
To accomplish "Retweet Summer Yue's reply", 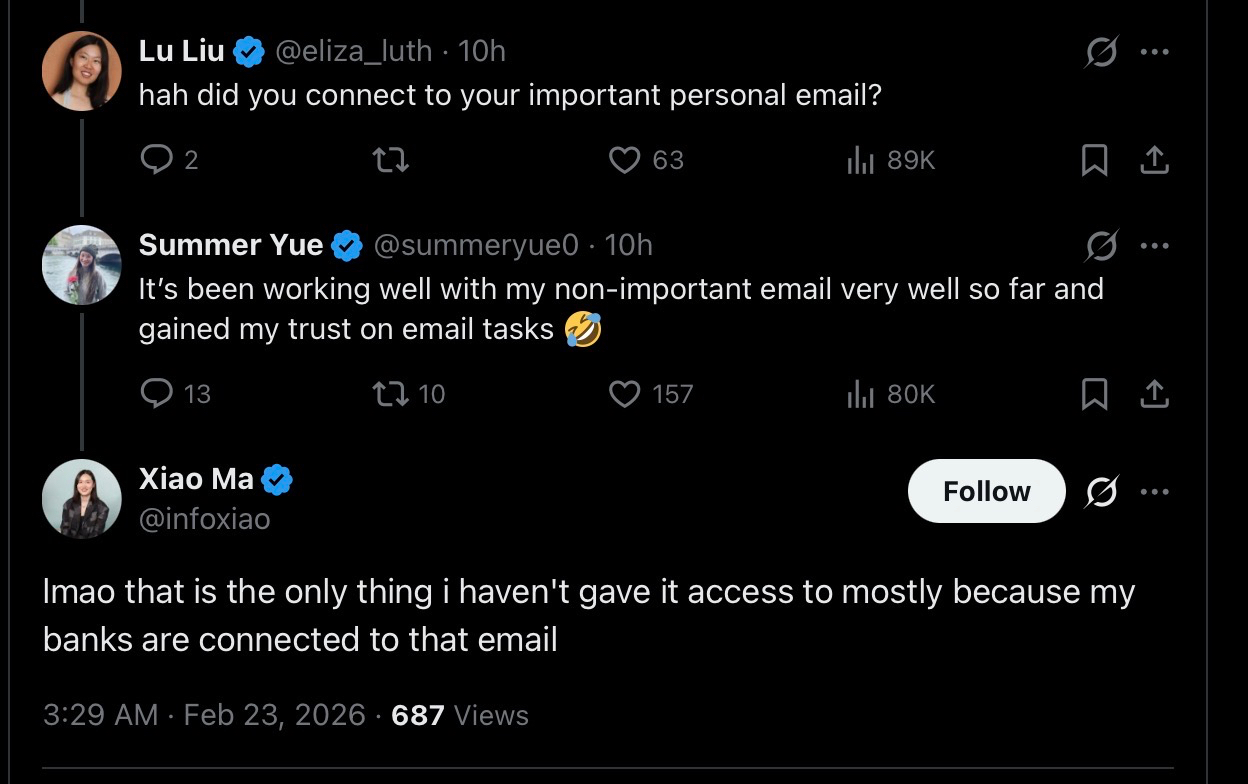I will pyautogui.click(x=391, y=395).
